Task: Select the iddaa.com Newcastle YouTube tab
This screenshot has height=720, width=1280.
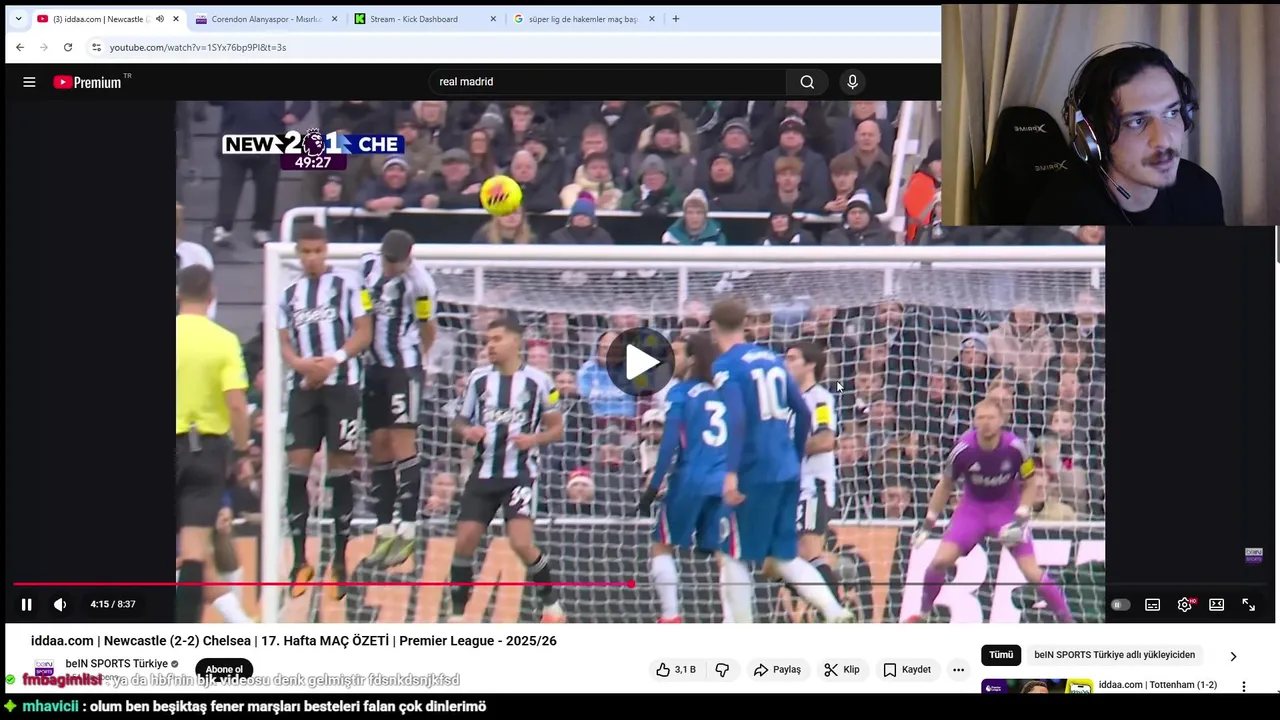Action: [x=100, y=19]
